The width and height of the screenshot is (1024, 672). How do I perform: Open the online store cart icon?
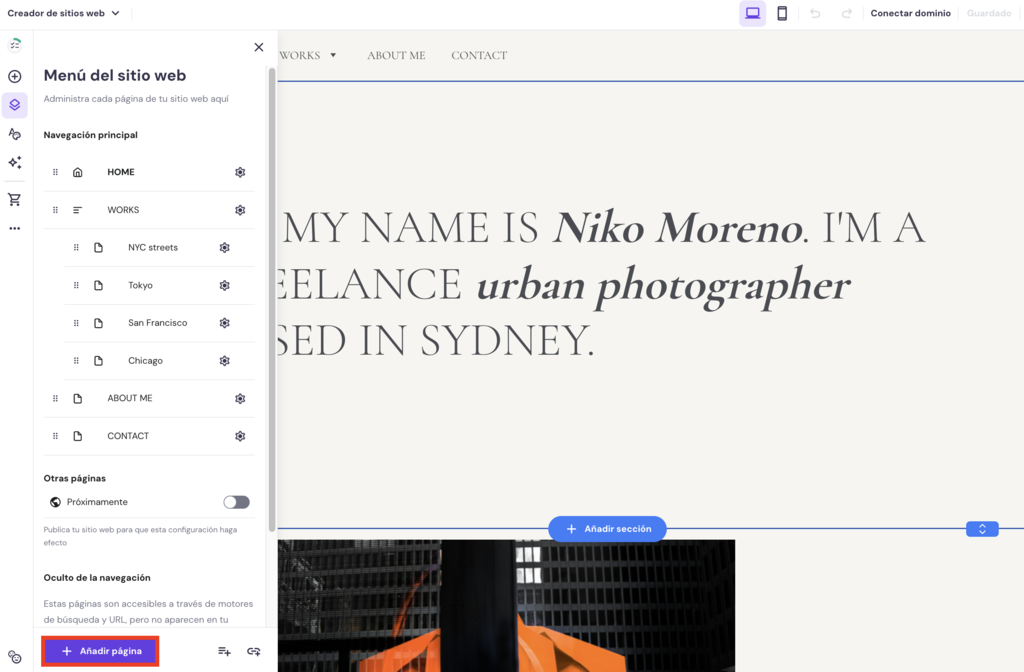click(x=14, y=199)
